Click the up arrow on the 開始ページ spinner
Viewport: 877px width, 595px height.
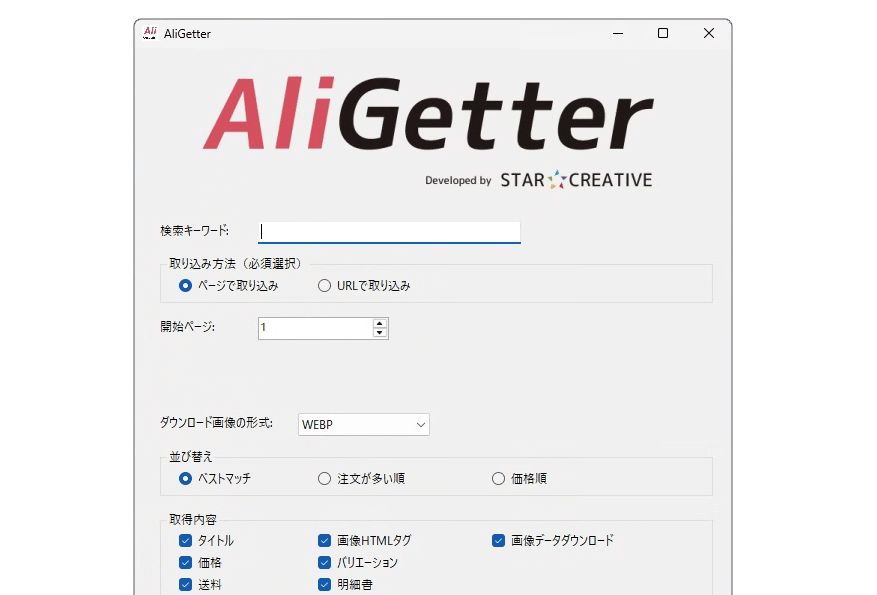click(378, 322)
